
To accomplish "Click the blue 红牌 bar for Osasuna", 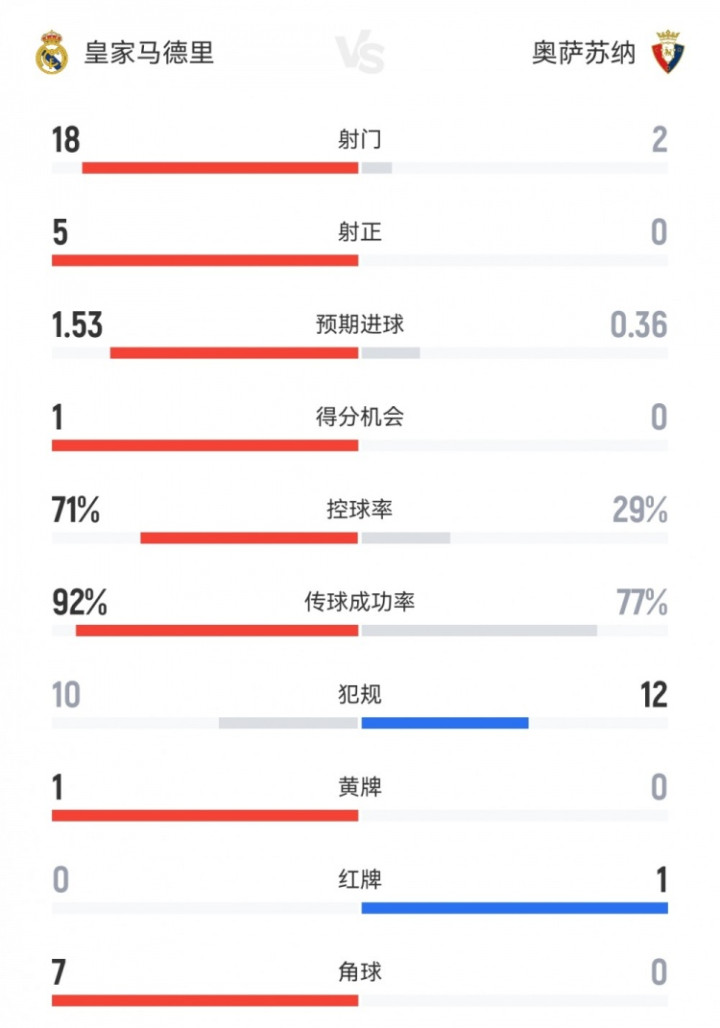I will (514, 908).
